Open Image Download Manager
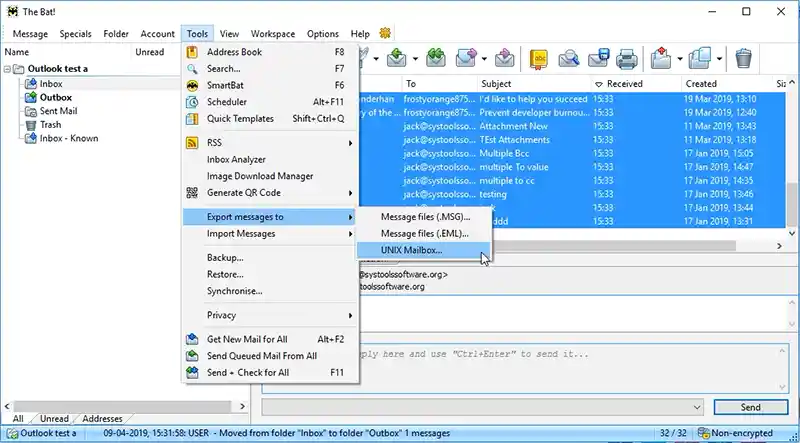800x443 pixels. pos(271,176)
